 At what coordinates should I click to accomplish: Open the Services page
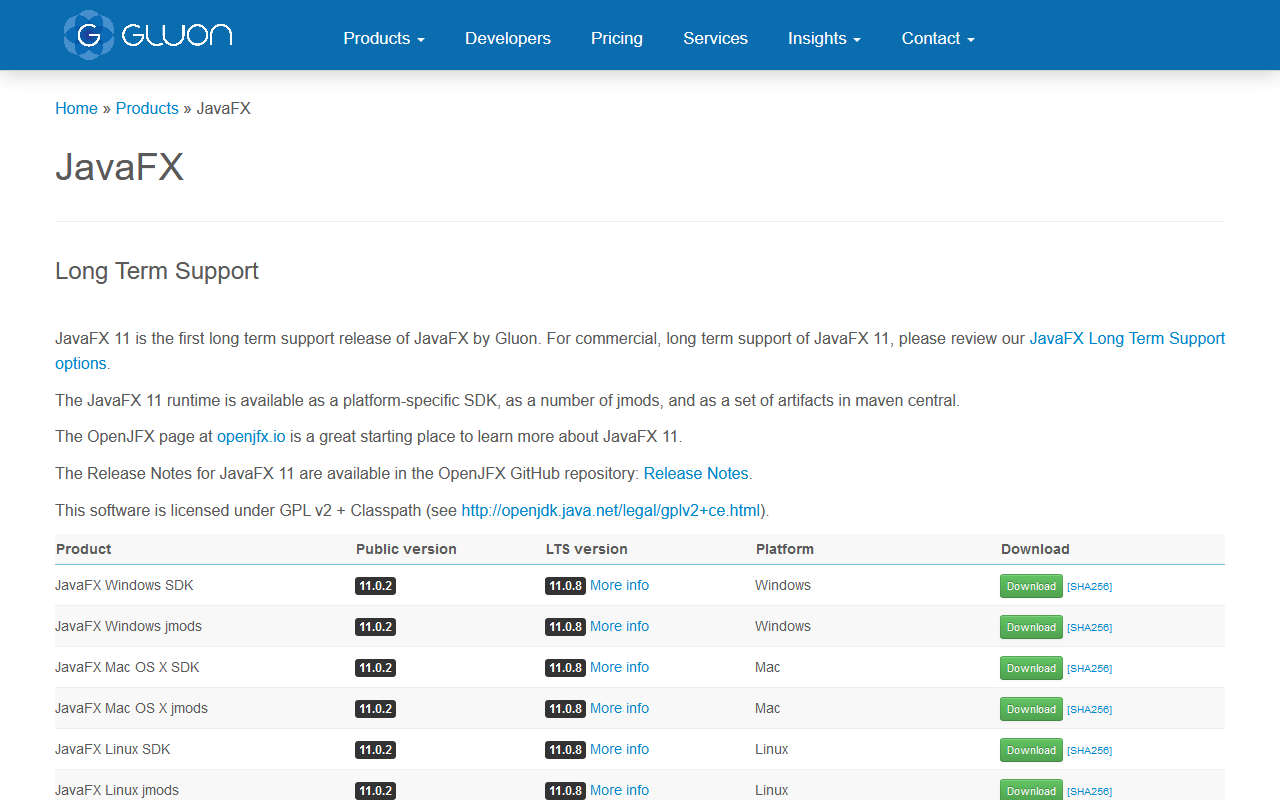click(x=715, y=38)
